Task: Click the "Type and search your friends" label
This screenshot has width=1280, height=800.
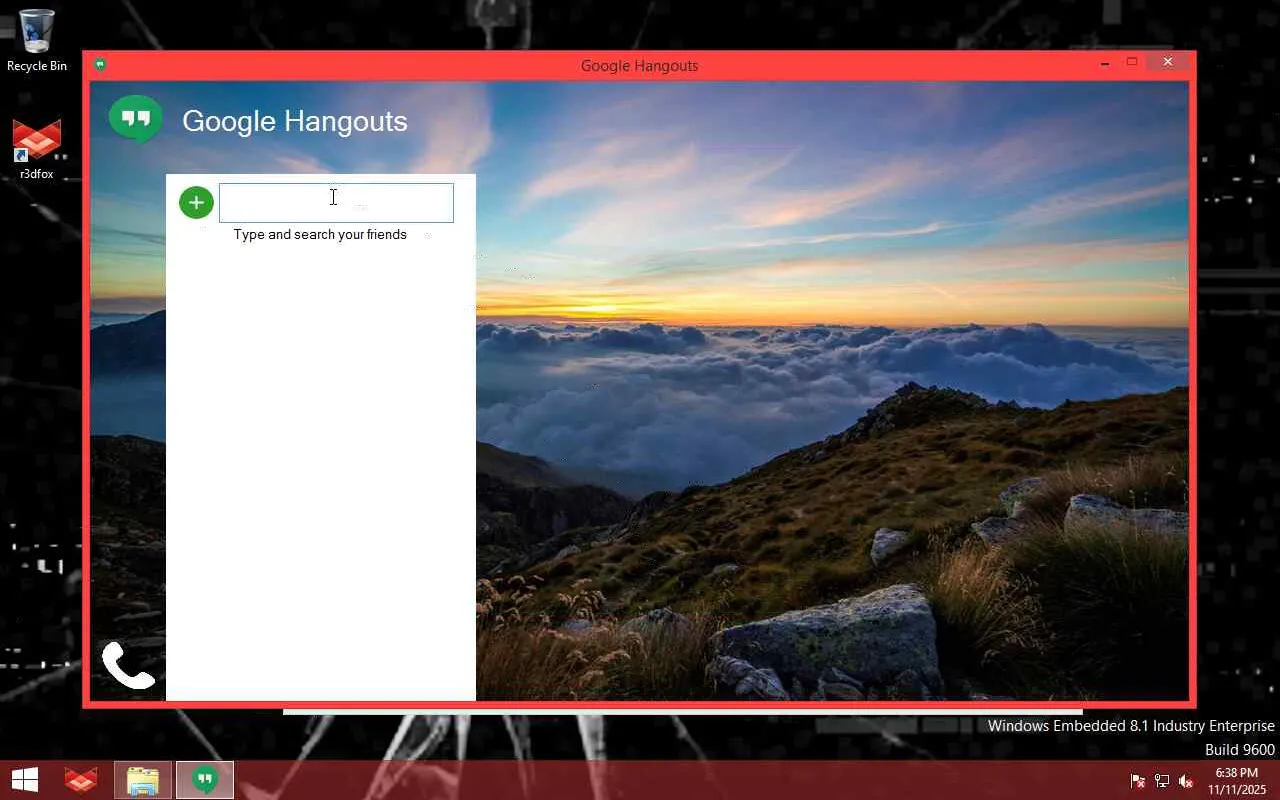Action: click(320, 234)
